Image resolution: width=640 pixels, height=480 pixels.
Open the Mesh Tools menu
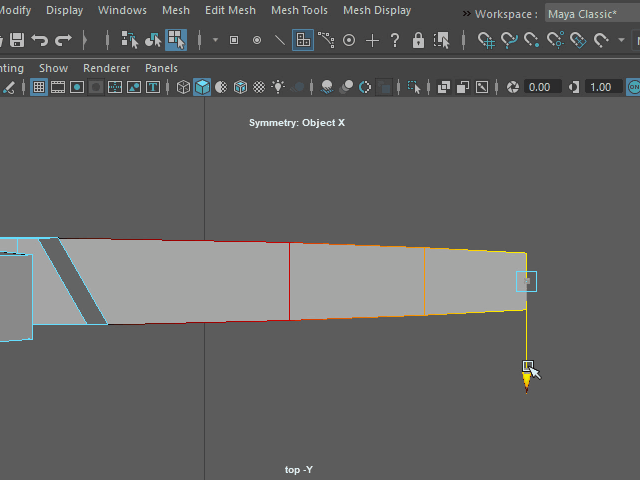click(x=299, y=10)
